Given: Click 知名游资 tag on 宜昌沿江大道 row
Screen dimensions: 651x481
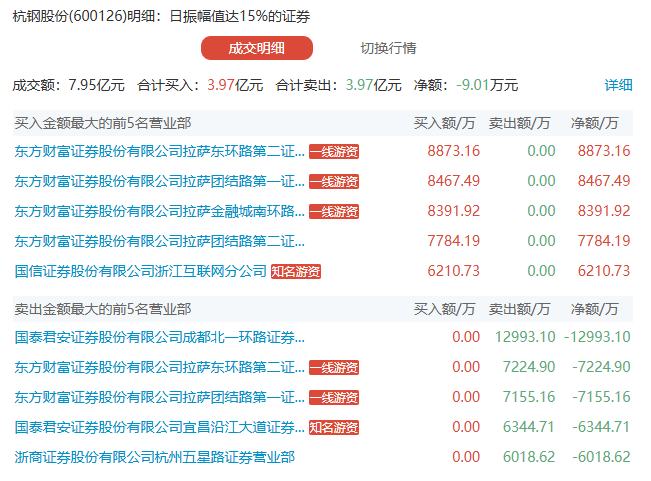Looking at the screenshot, I should coord(334,427).
